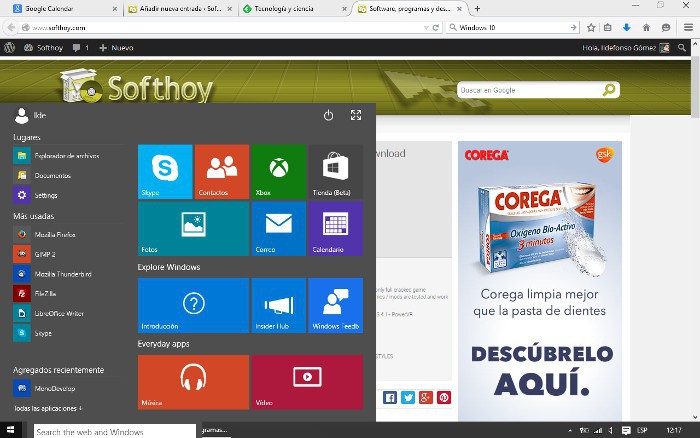Click Nuevo in the WordPress admin bar
This screenshot has height=438, width=700.
116,48
